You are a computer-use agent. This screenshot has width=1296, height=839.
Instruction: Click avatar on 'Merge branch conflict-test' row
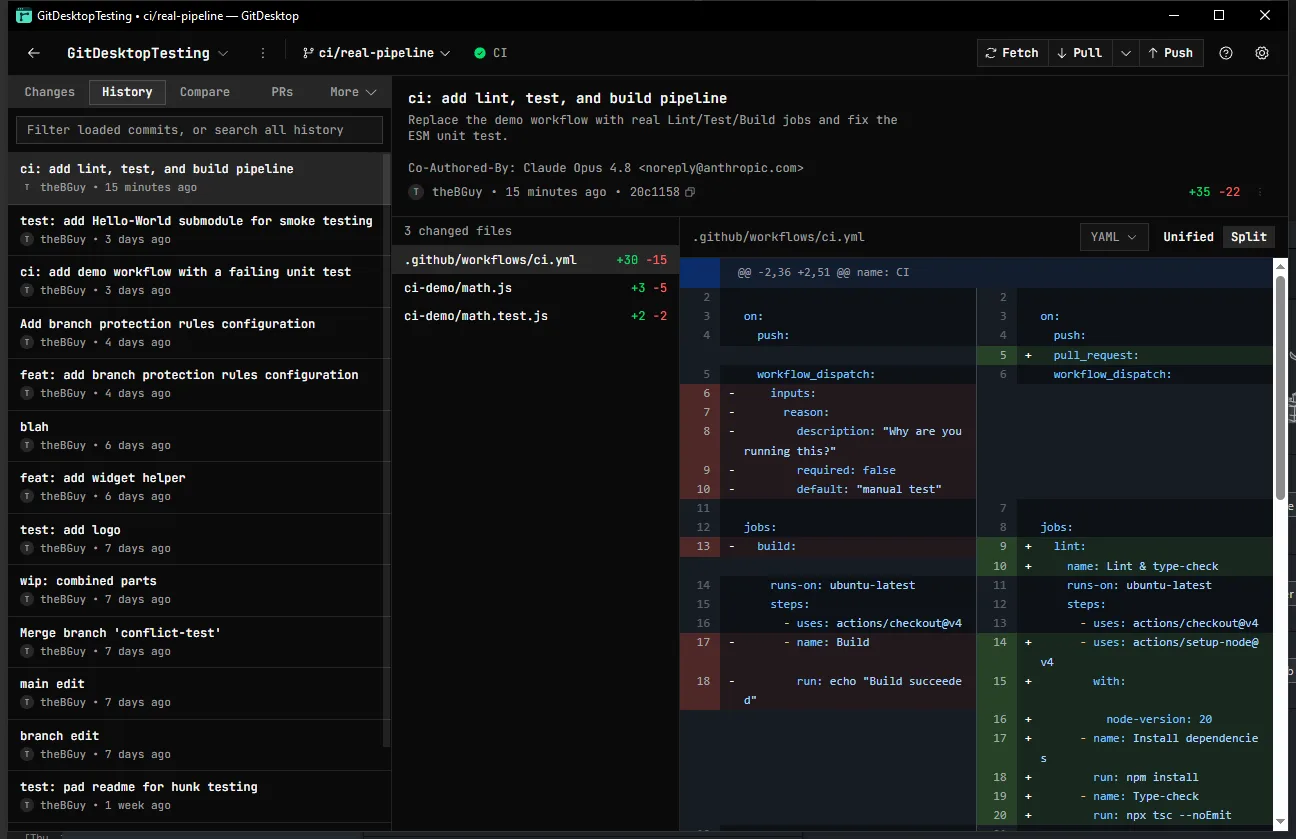pos(27,652)
